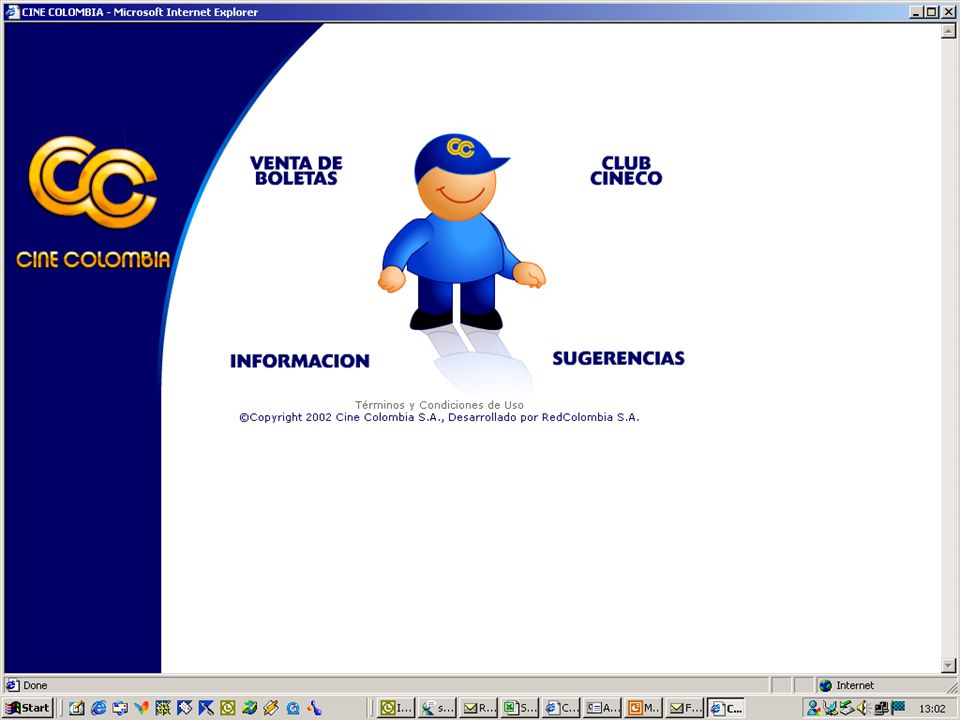The width and height of the screenshot is (960, 720).
Task: Switch to the PowerPoint 'M..' taskbar window
Action: click(x=643, y=708)
